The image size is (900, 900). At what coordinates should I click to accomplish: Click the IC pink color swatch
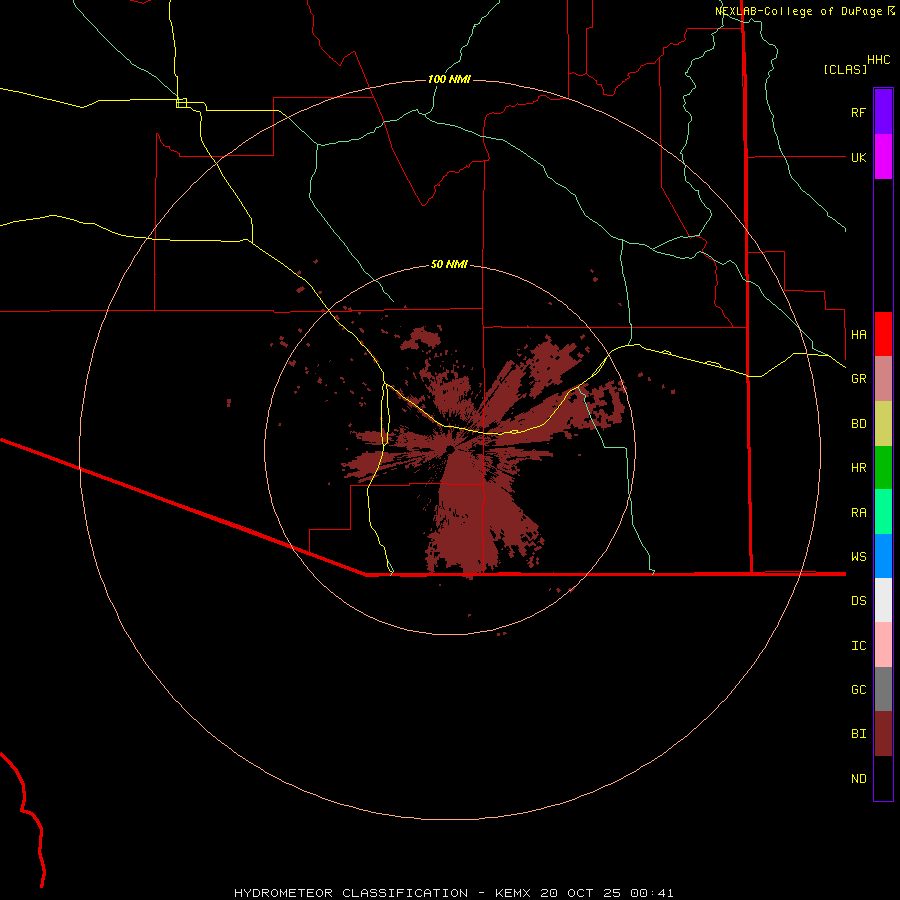click(x=883, y=645)
